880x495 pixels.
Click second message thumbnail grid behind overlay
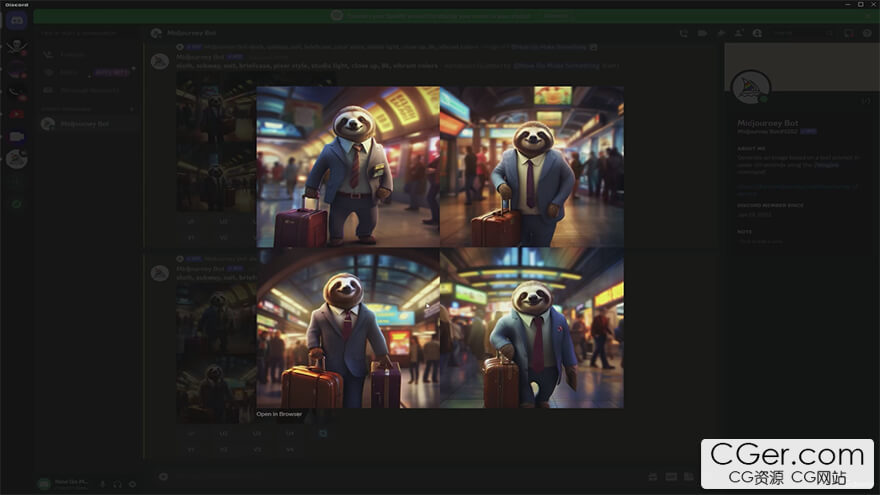point(216,353)
